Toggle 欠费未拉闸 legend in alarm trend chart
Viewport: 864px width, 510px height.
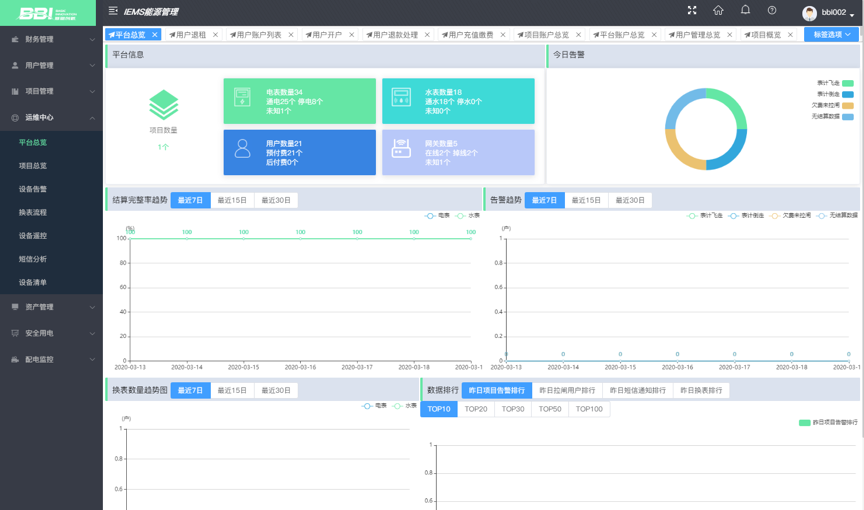pyautogui.click(x=790, y=216)
